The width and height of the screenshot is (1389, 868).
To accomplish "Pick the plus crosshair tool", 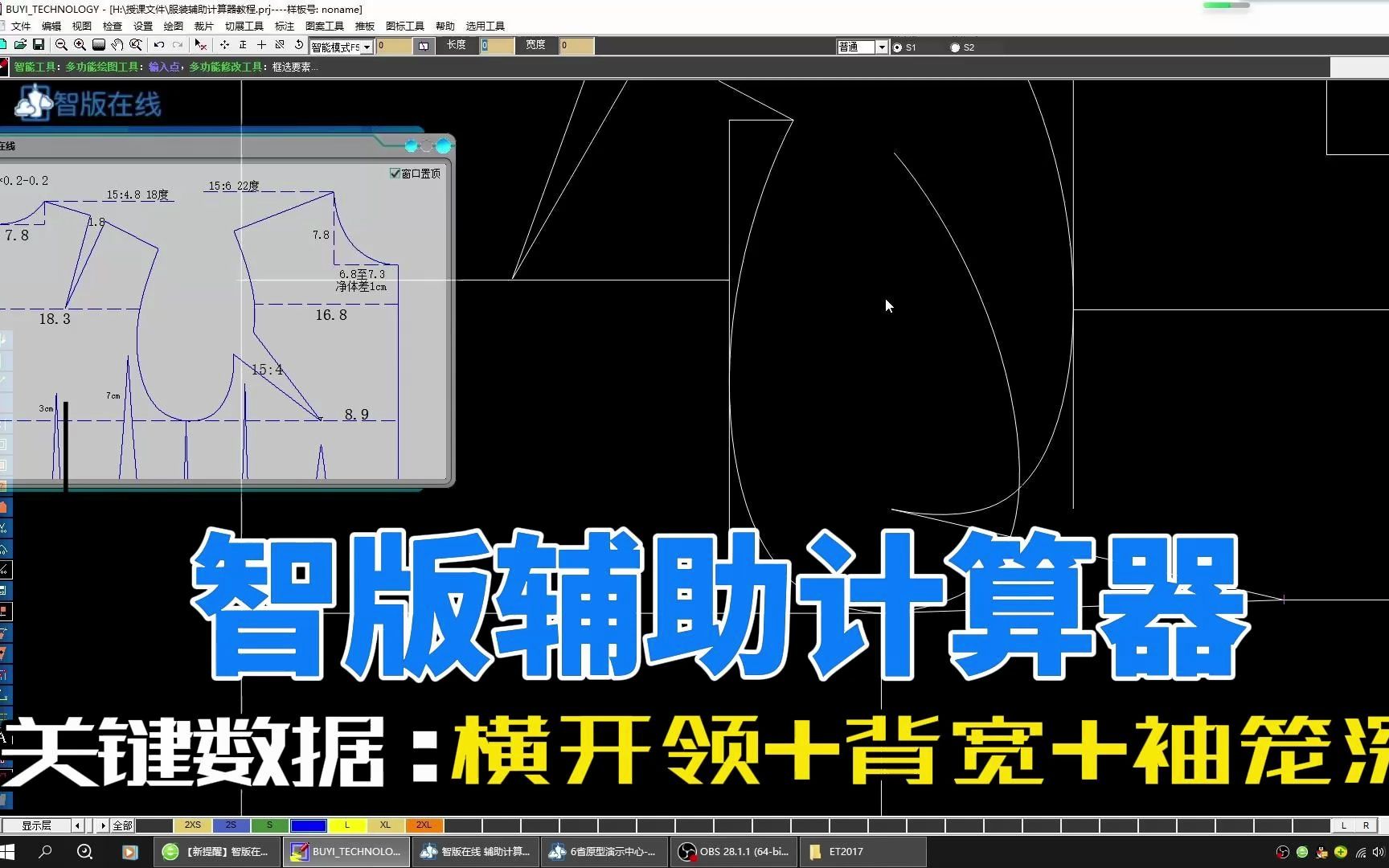I will point(261,45).
